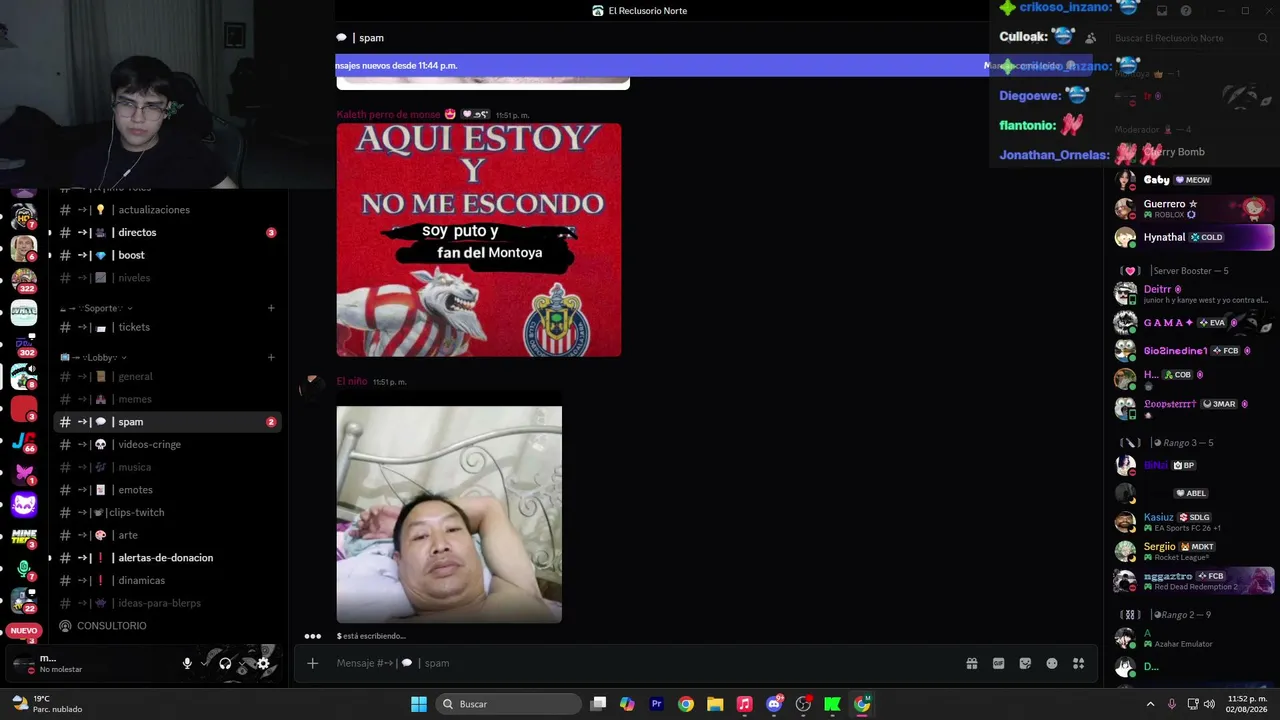Open the GIF picker

[x=998, y=663]
